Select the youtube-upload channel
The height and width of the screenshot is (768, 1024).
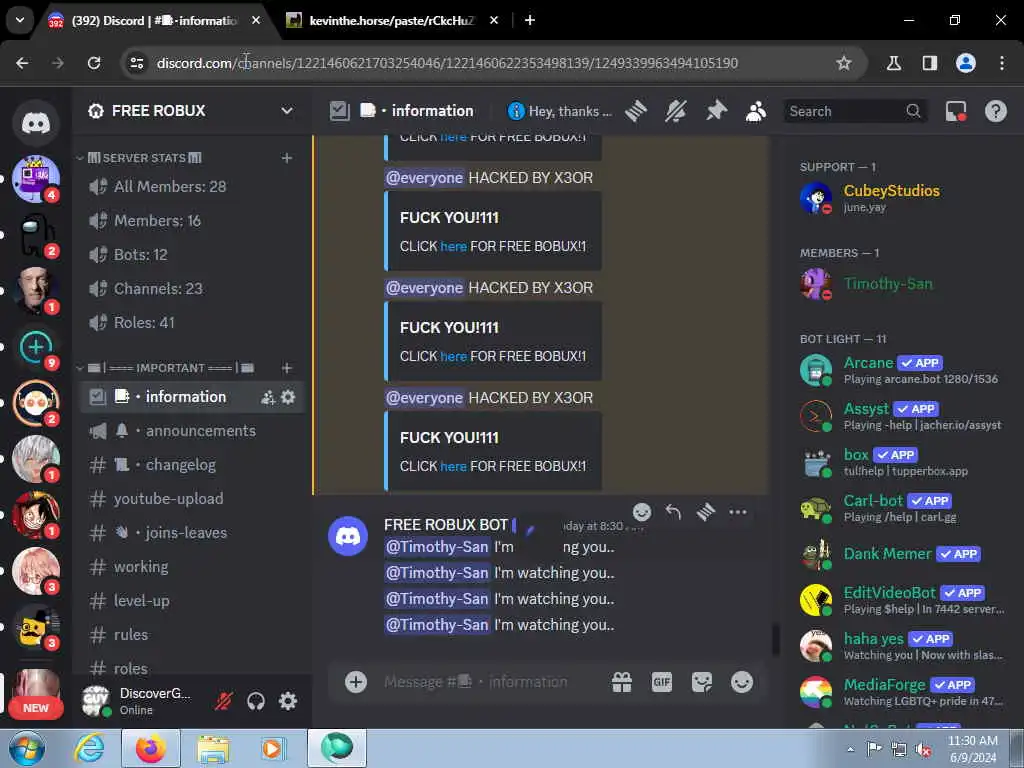[x=193, y=498]
